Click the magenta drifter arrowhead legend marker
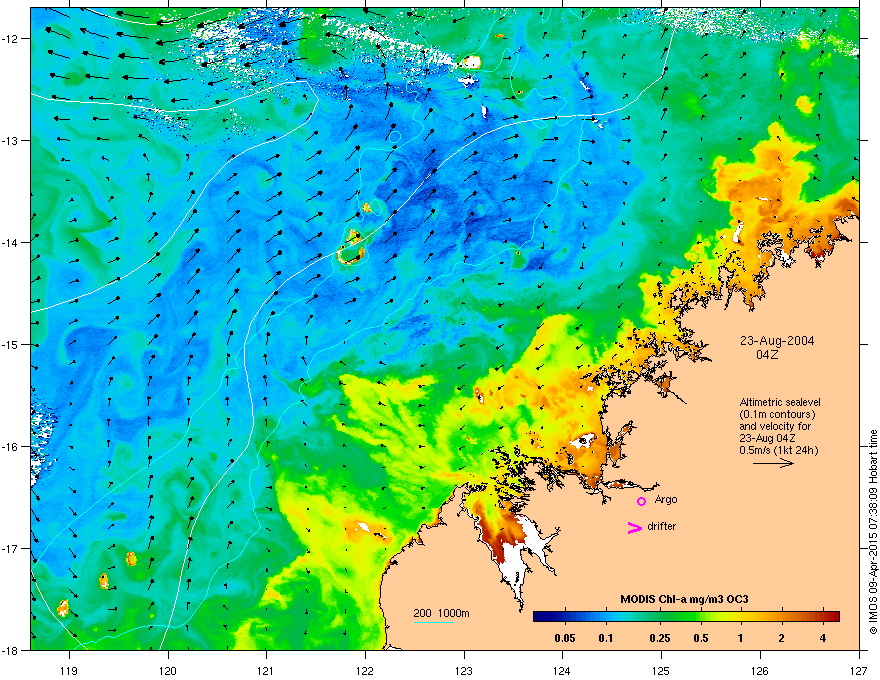Viewport: 880px width, 680px height. point(635,527)
